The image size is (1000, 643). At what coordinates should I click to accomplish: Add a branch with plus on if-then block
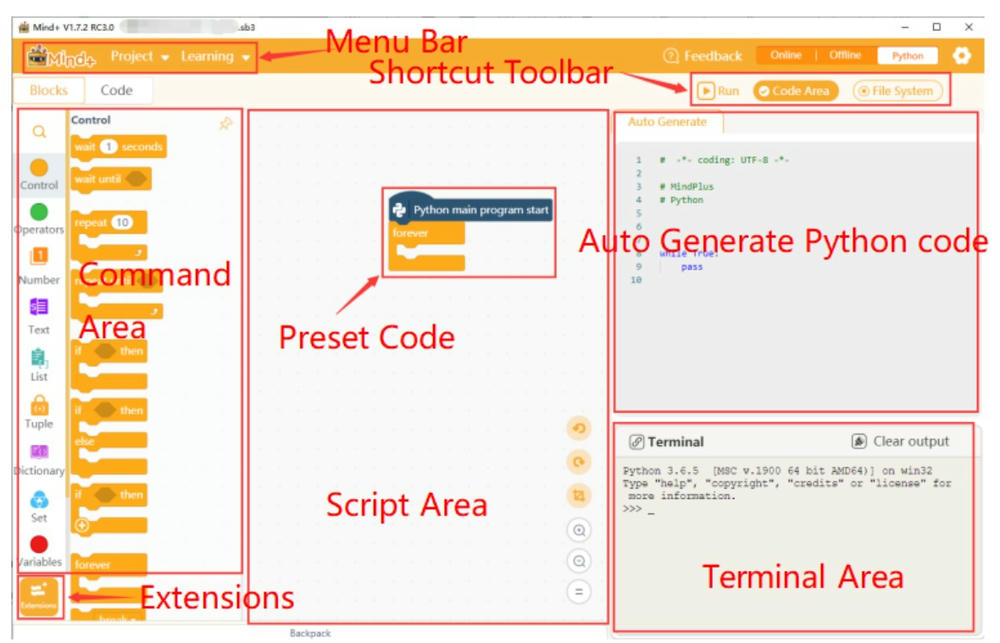click(x=82, y=526)
